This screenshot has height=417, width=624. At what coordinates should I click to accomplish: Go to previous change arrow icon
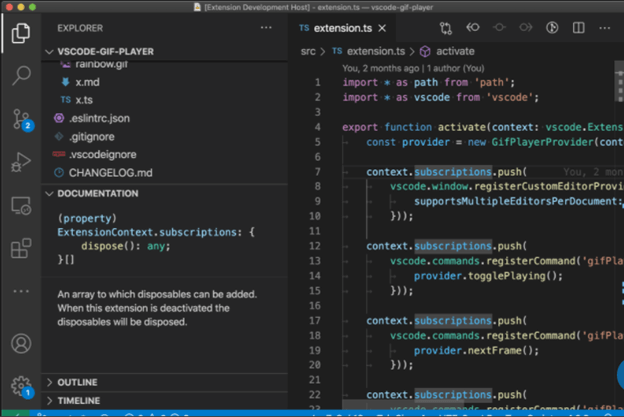473,27
